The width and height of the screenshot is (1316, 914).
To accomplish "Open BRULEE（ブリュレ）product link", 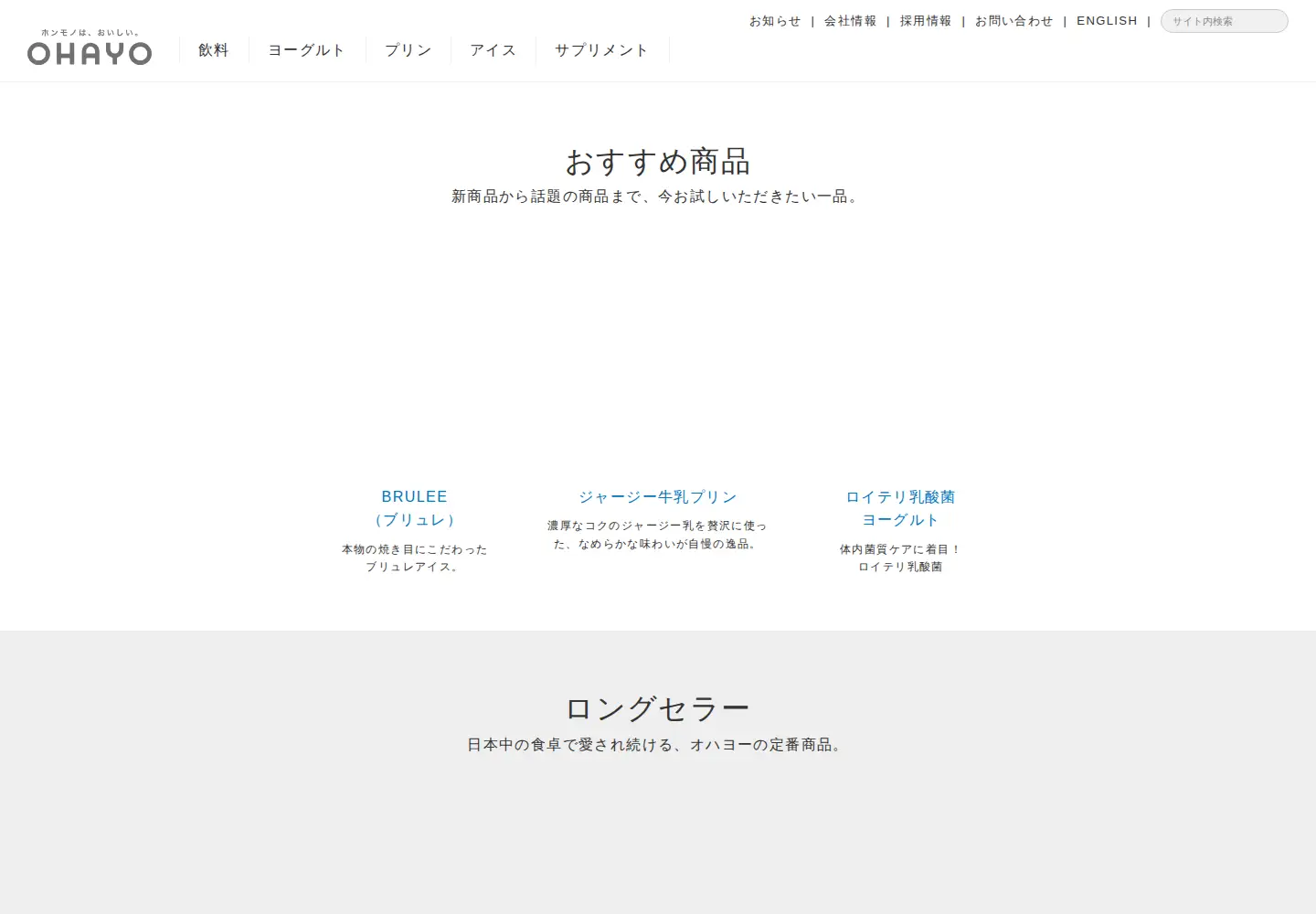I will click(x=415, y=508).
